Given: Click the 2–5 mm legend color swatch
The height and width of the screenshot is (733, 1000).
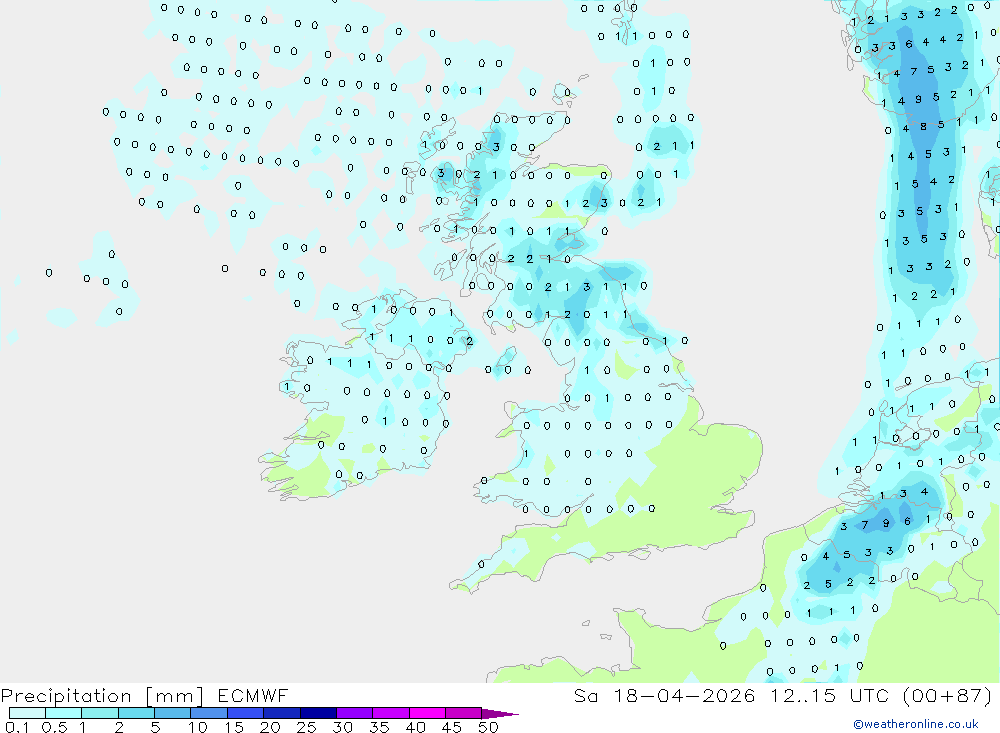Looking at the screenshot, I should 136,713.
